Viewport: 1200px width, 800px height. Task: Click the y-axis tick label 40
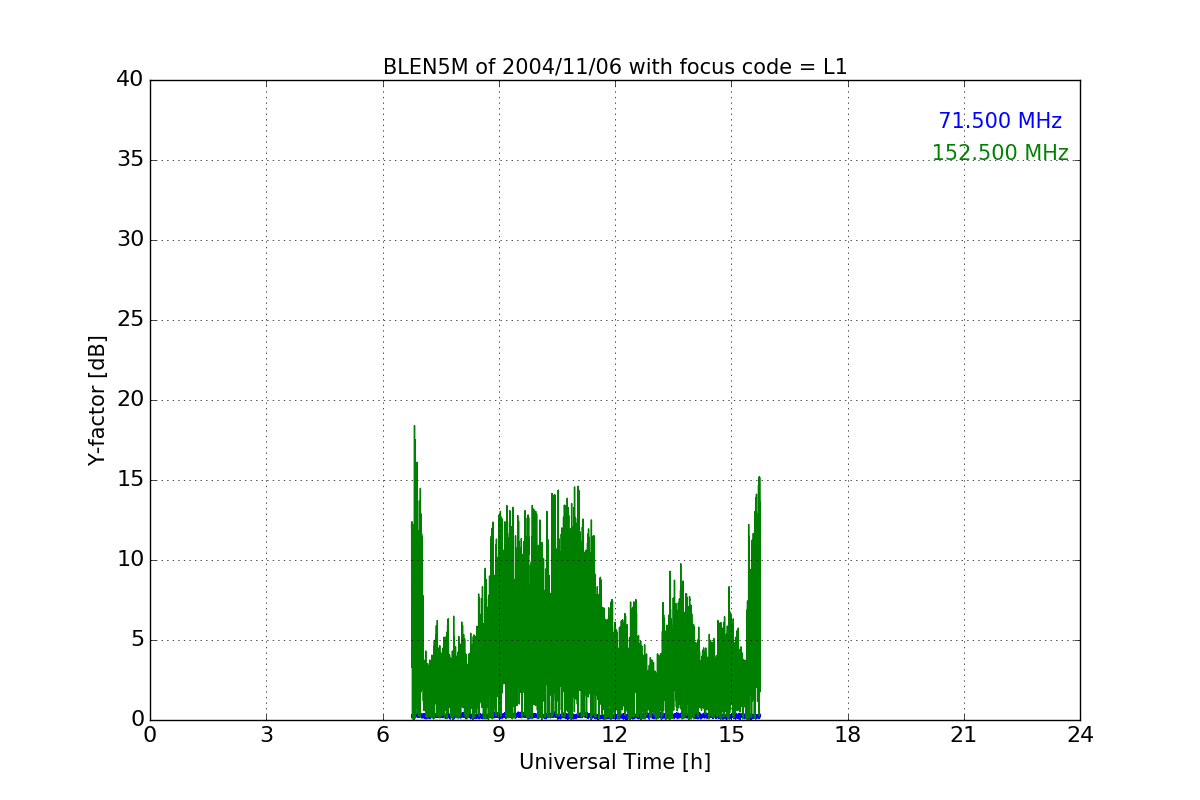click(x=129, y=80)
